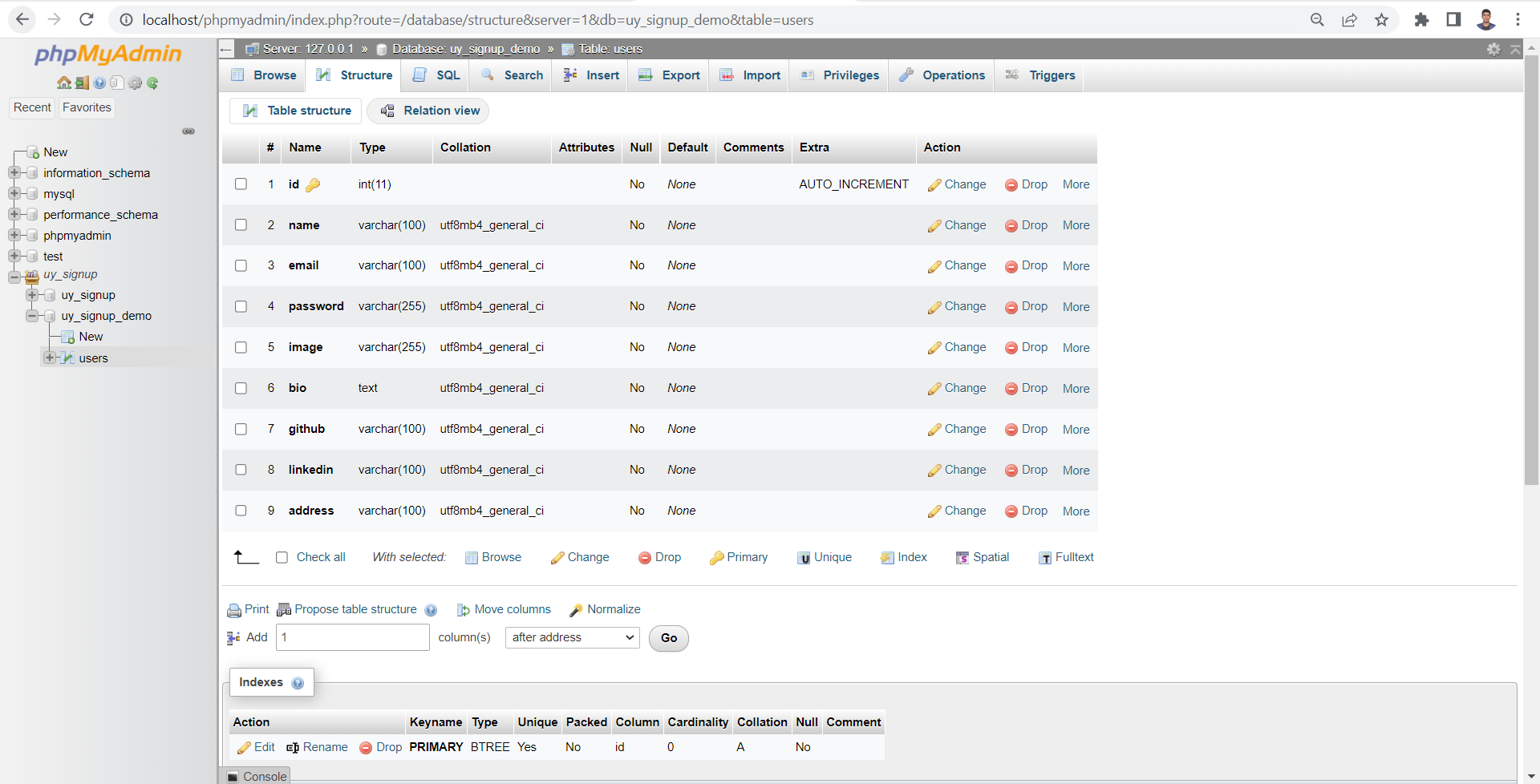Log out using the exit door icon

click(x=82, y=83)
